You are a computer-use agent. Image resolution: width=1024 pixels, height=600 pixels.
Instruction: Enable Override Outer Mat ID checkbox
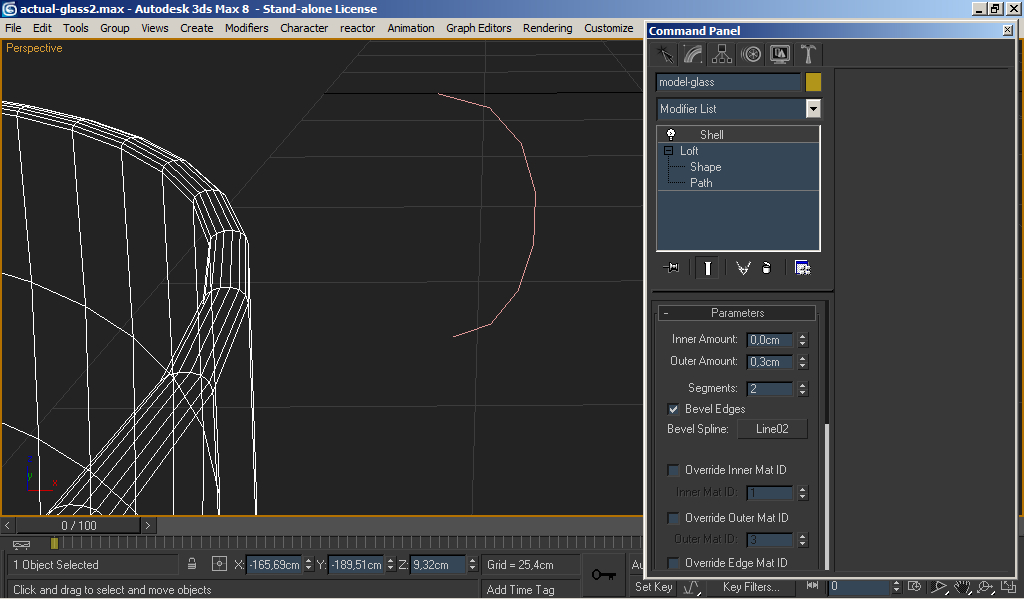(673, 518)
